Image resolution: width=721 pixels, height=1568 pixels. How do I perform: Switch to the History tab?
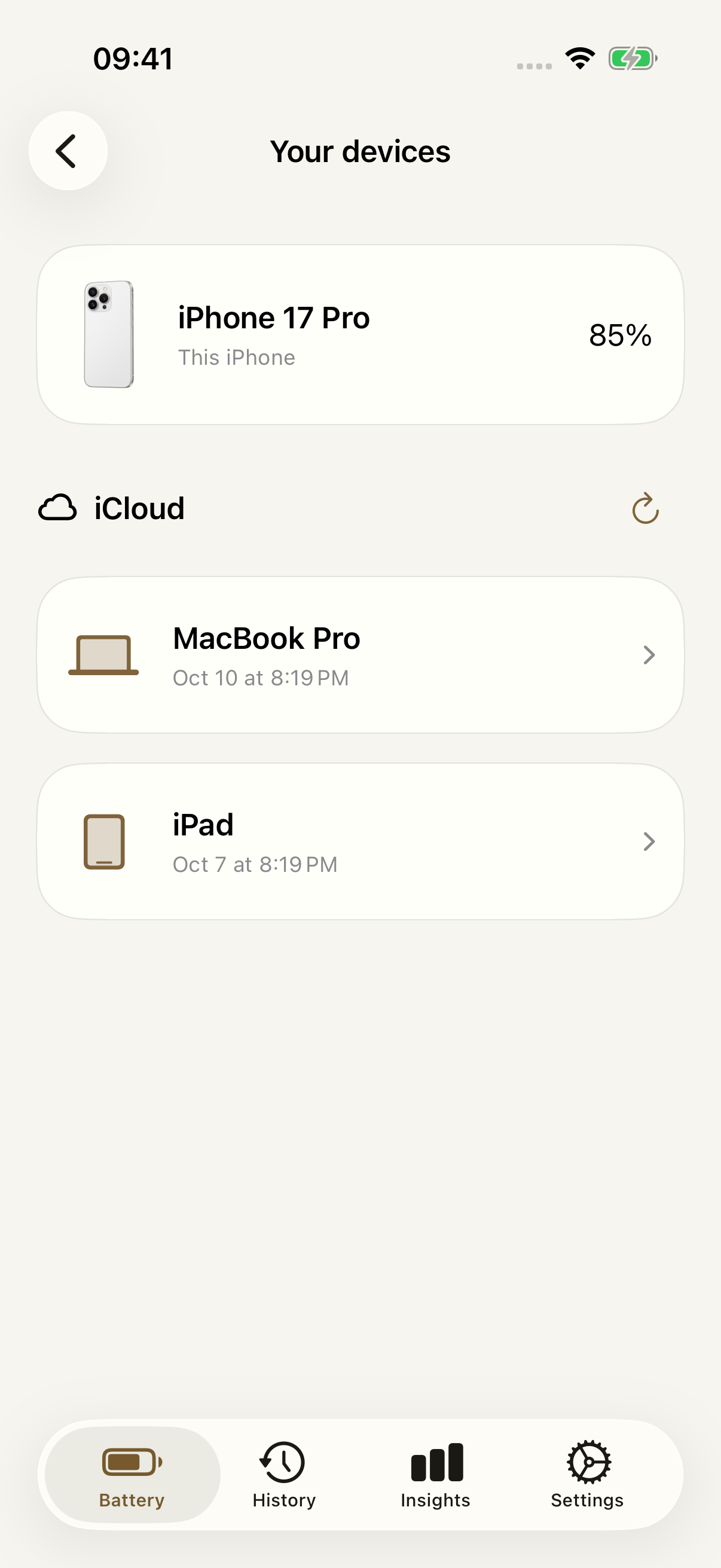(x=283, y=1474)
